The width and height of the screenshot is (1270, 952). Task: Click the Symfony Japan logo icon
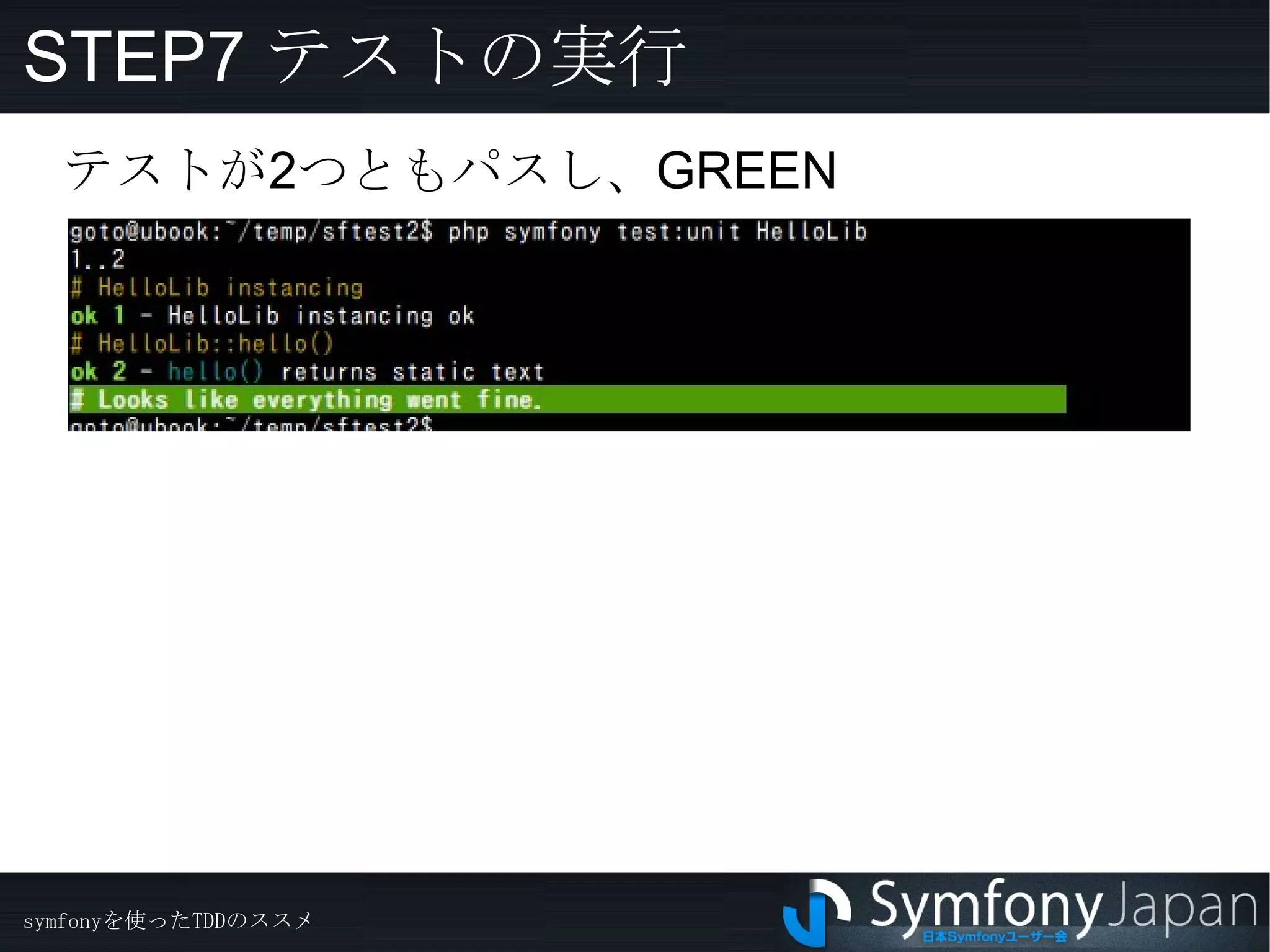(x=817, y=912)
